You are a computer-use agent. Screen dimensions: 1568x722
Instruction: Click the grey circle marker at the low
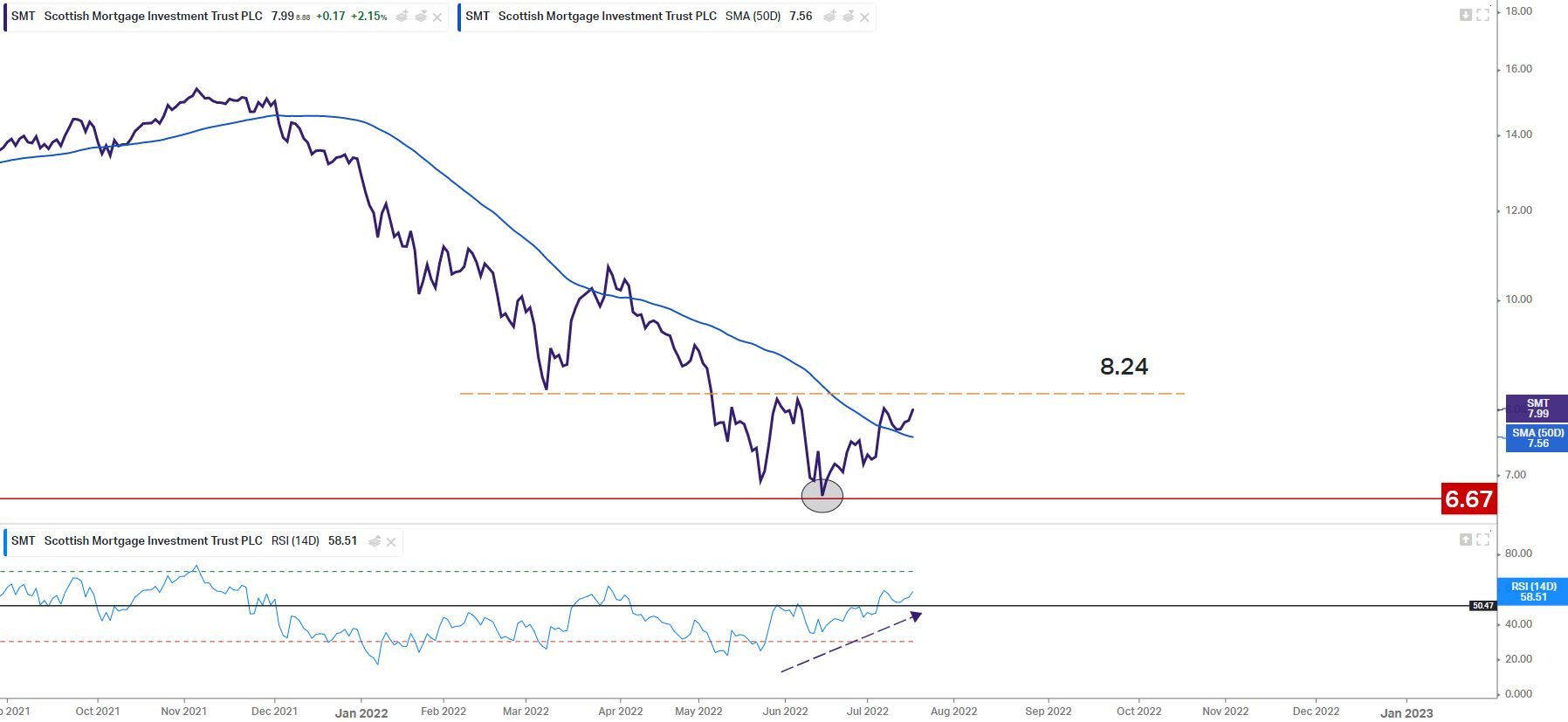pyautogui.click(x=822, y=495)
